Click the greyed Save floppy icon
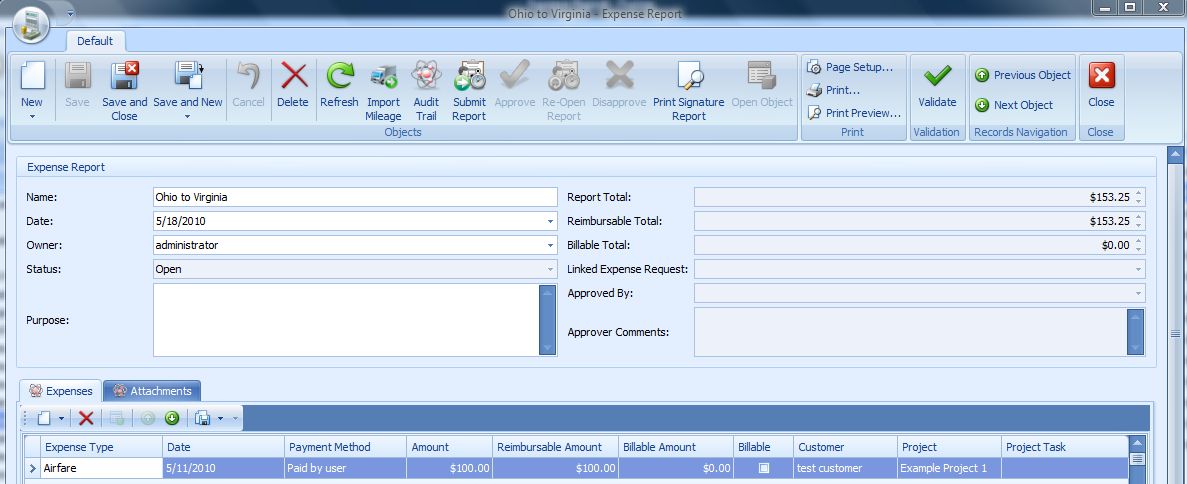The height and width of the screenshot is (484, 1187). tap(77, 76)
